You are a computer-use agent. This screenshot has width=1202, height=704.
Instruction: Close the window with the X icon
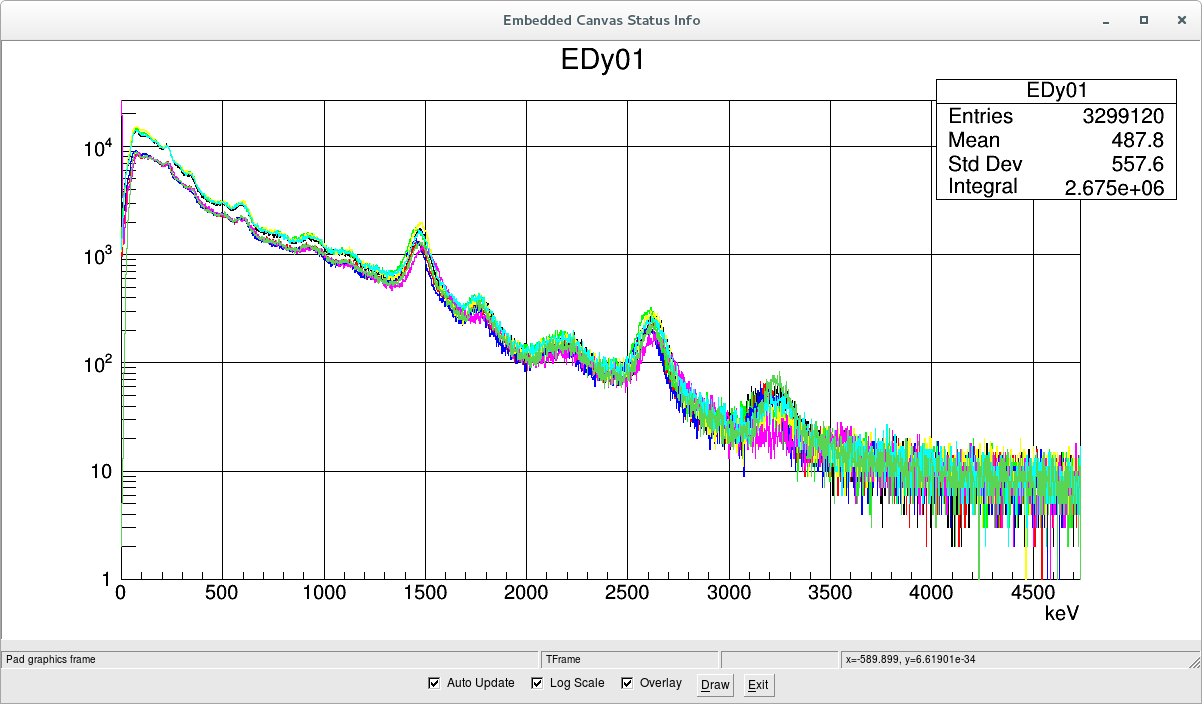click(x=1180, y=20)
